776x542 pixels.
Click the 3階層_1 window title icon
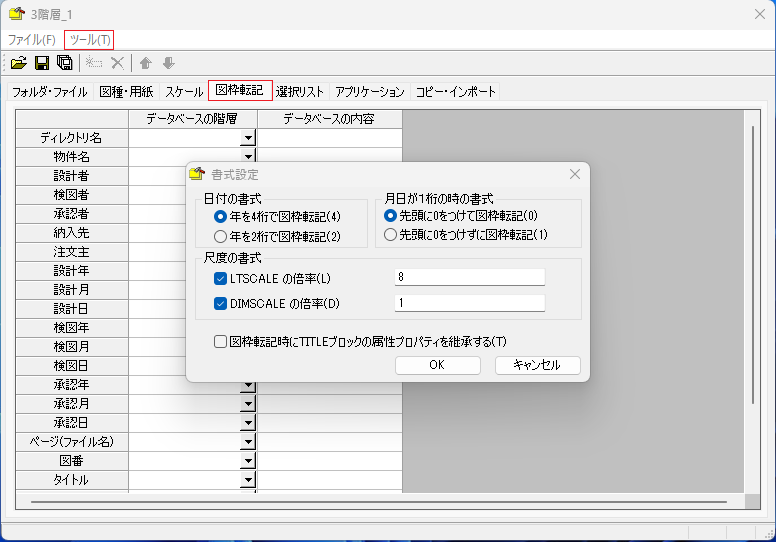(x=17, y=14)
